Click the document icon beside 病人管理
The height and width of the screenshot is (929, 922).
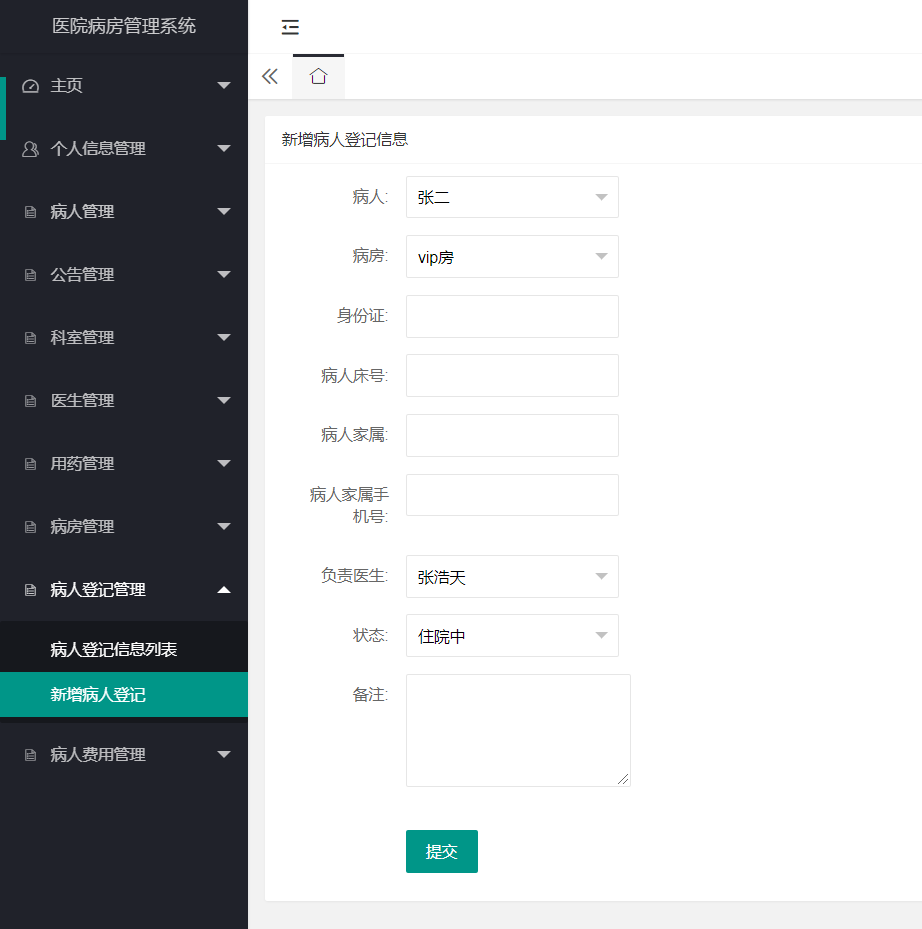(30, 212)
